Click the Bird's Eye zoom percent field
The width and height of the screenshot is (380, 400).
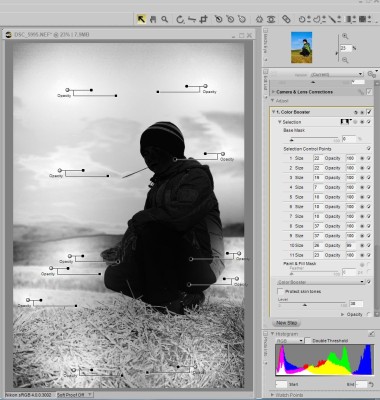(x=346, y=48)
